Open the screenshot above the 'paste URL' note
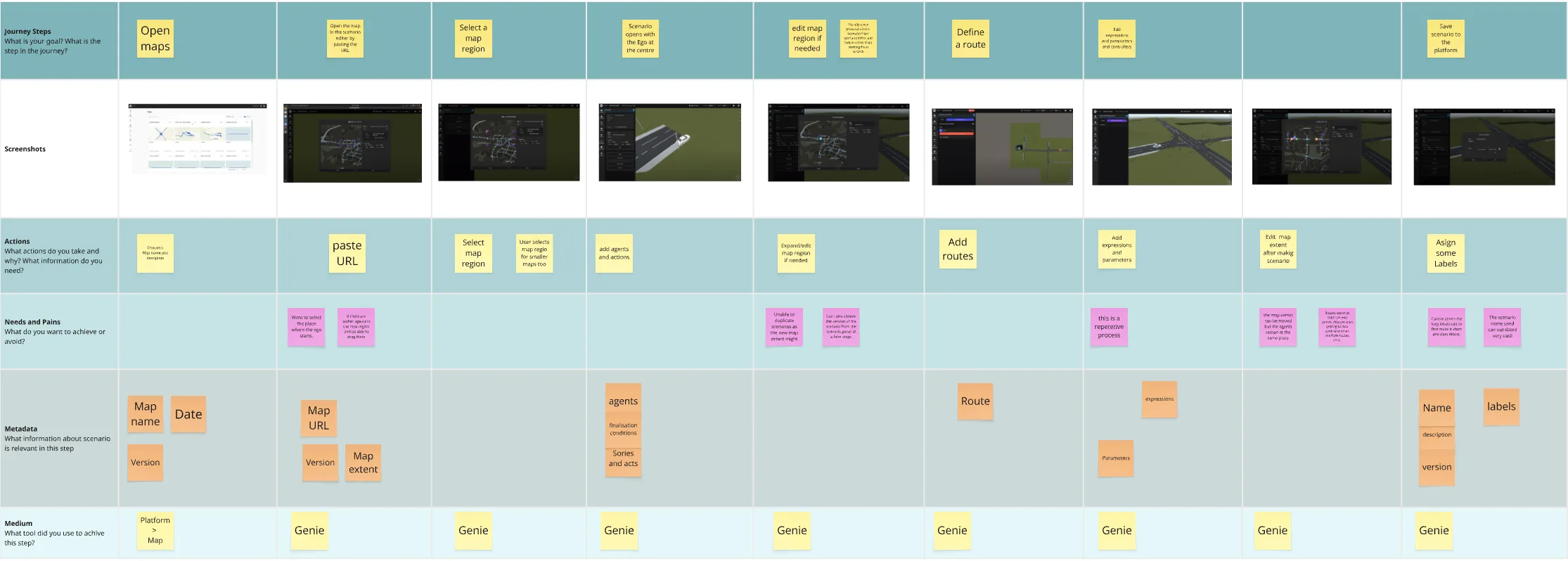Image resolution: width=1568 pixels, height=561 pixels. coord(352,143)
